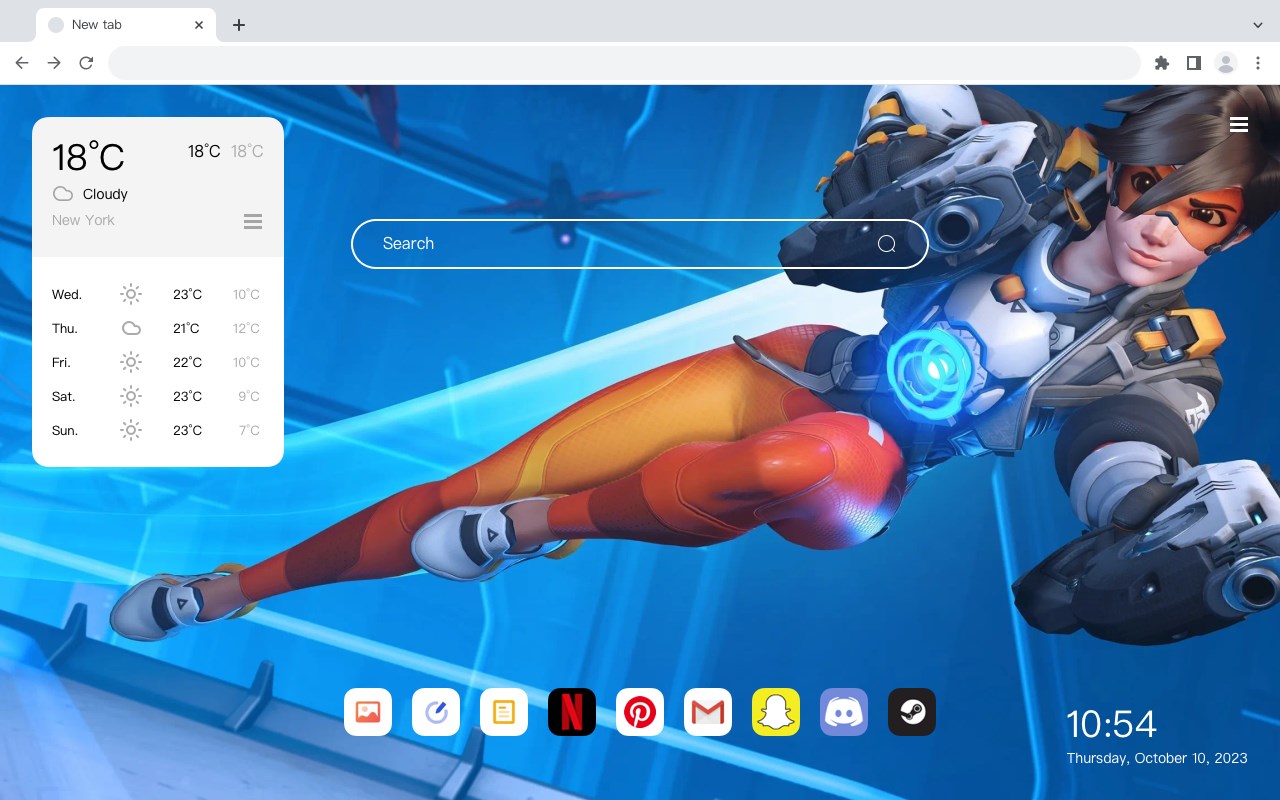The height and width of the screenshot is (800, 1280).
Task: Open the orange wallpaper image shortcut
Action: tap(368, 712)
